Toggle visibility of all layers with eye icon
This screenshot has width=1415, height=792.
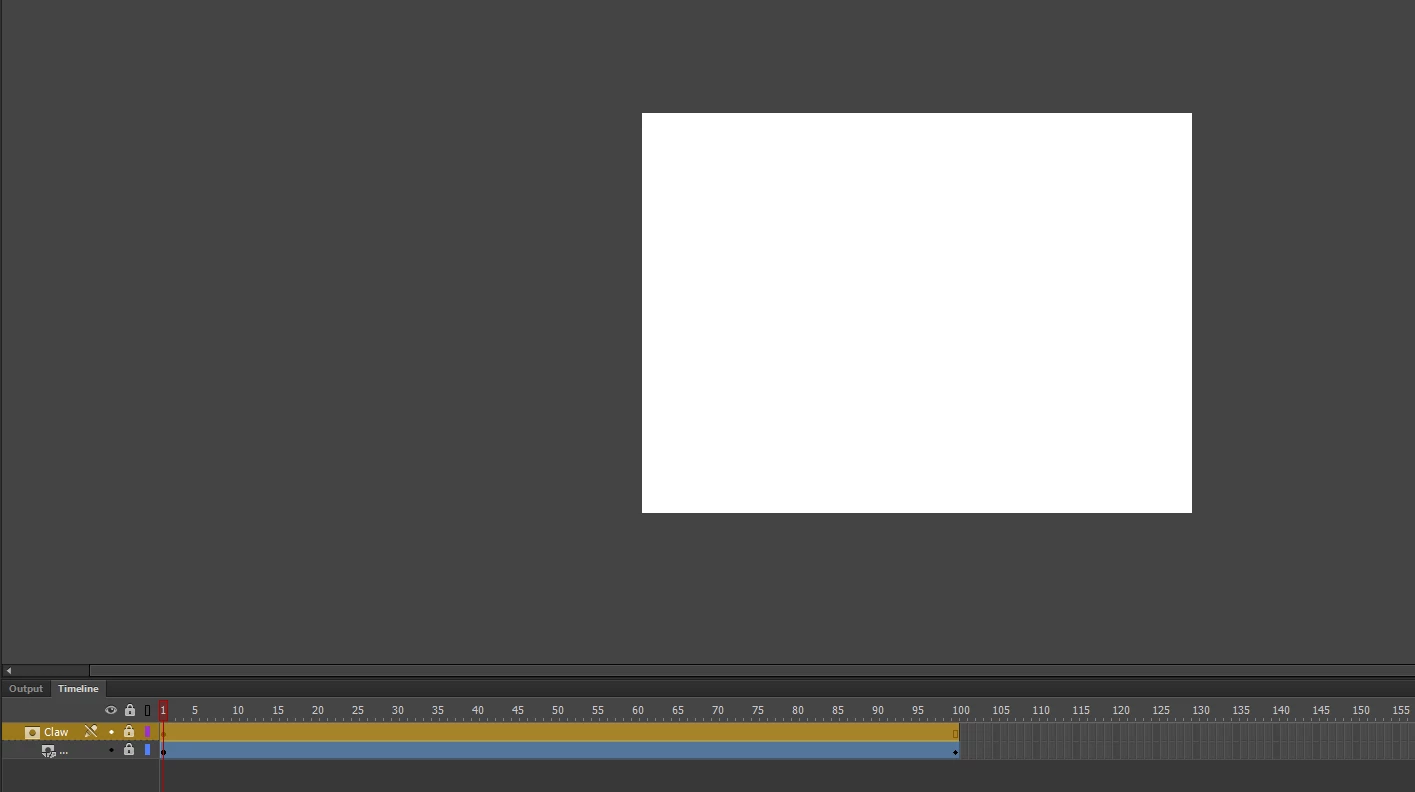click(111, 710)
